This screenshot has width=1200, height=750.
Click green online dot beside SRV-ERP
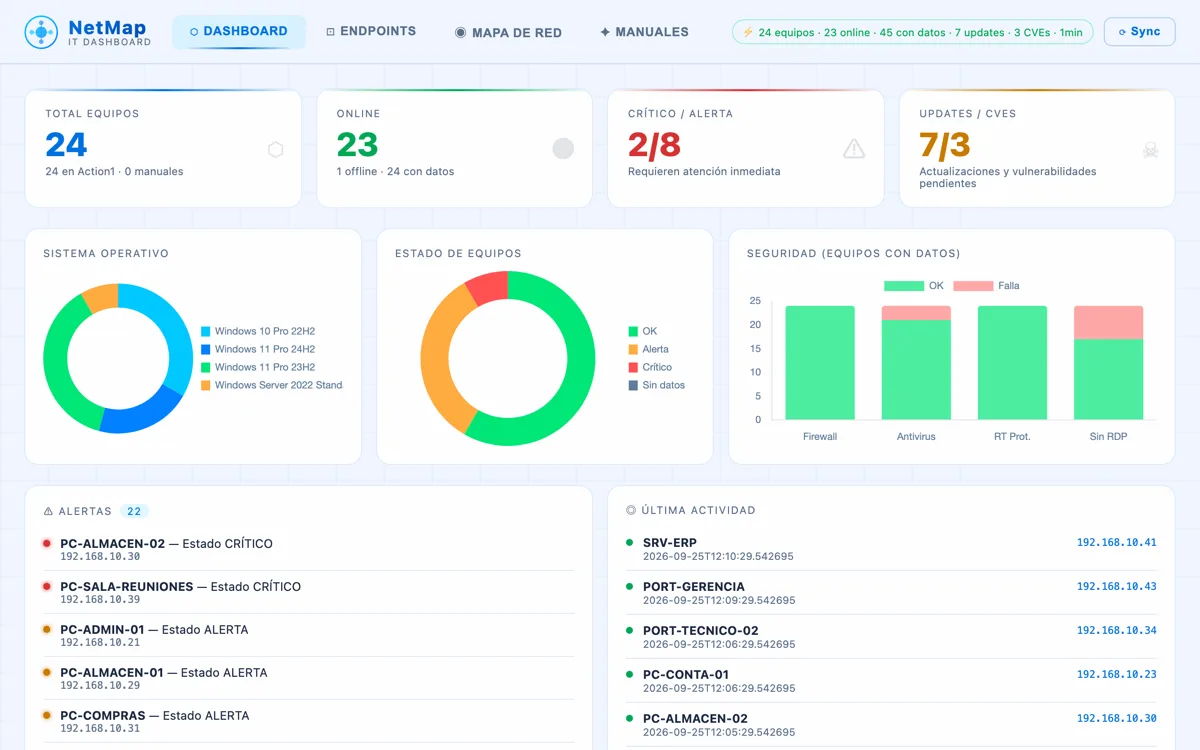pos(630,543)
